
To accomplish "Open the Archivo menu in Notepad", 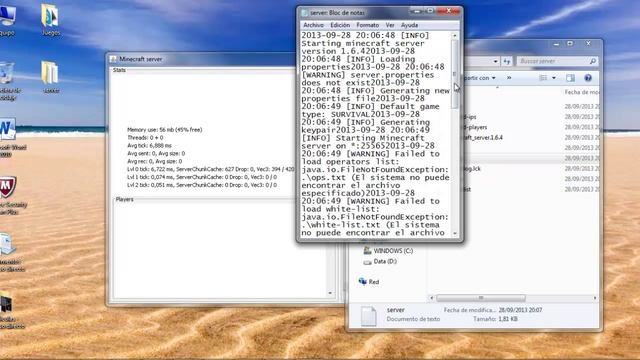I will [313, 25].
